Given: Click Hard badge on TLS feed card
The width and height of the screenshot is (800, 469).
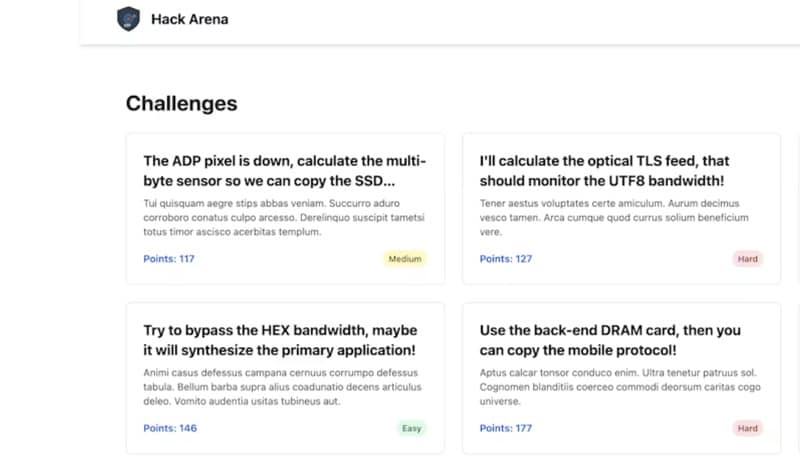Looking at the screenshot, I should click(747, 259).
